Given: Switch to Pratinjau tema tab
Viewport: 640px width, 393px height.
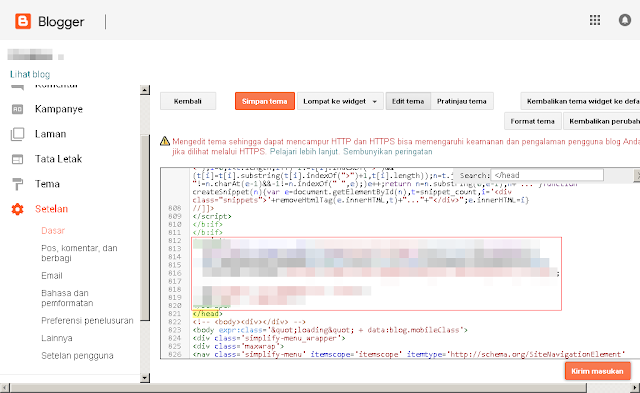Looking at the screenshot, I should point(462,101).
